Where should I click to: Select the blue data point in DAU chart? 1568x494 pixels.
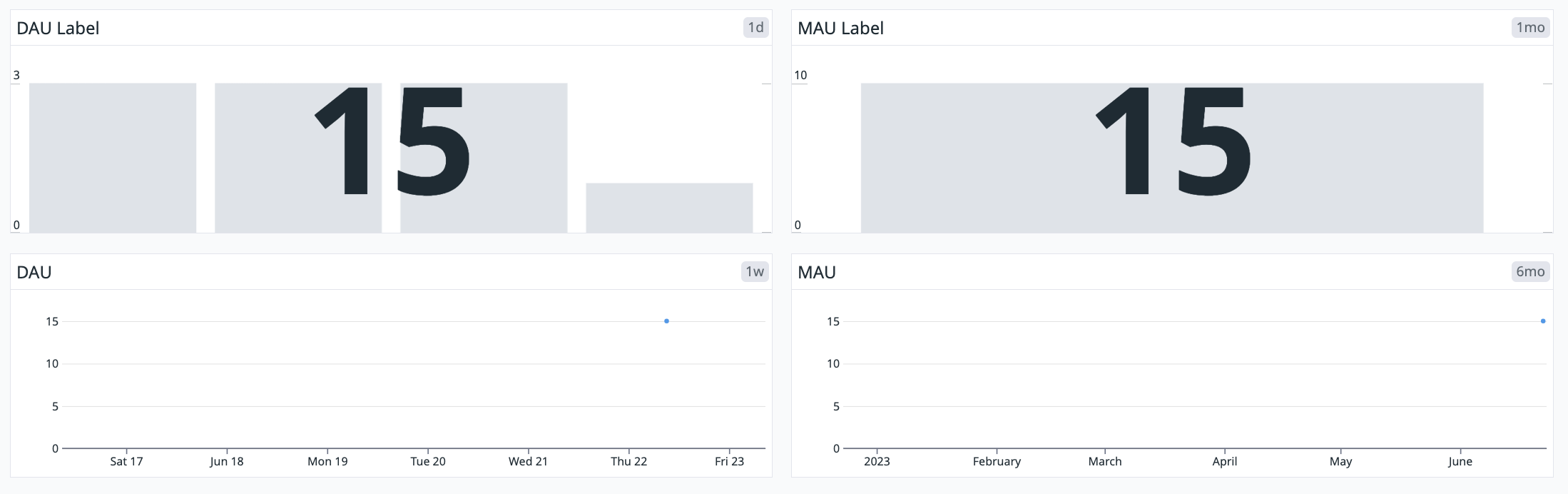click(x=666, y=321)
